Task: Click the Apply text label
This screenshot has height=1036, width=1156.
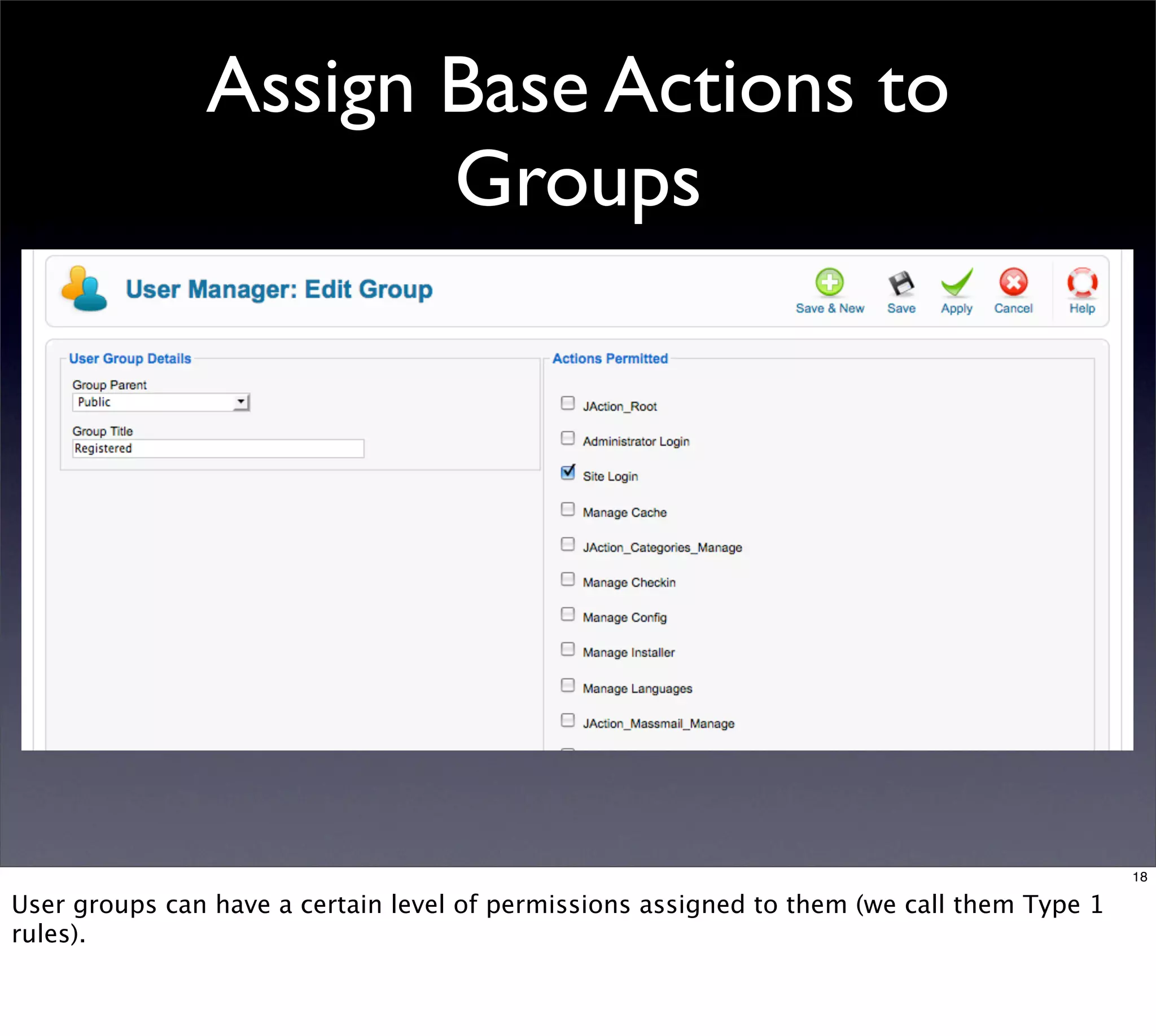Action: pos(957,309)
